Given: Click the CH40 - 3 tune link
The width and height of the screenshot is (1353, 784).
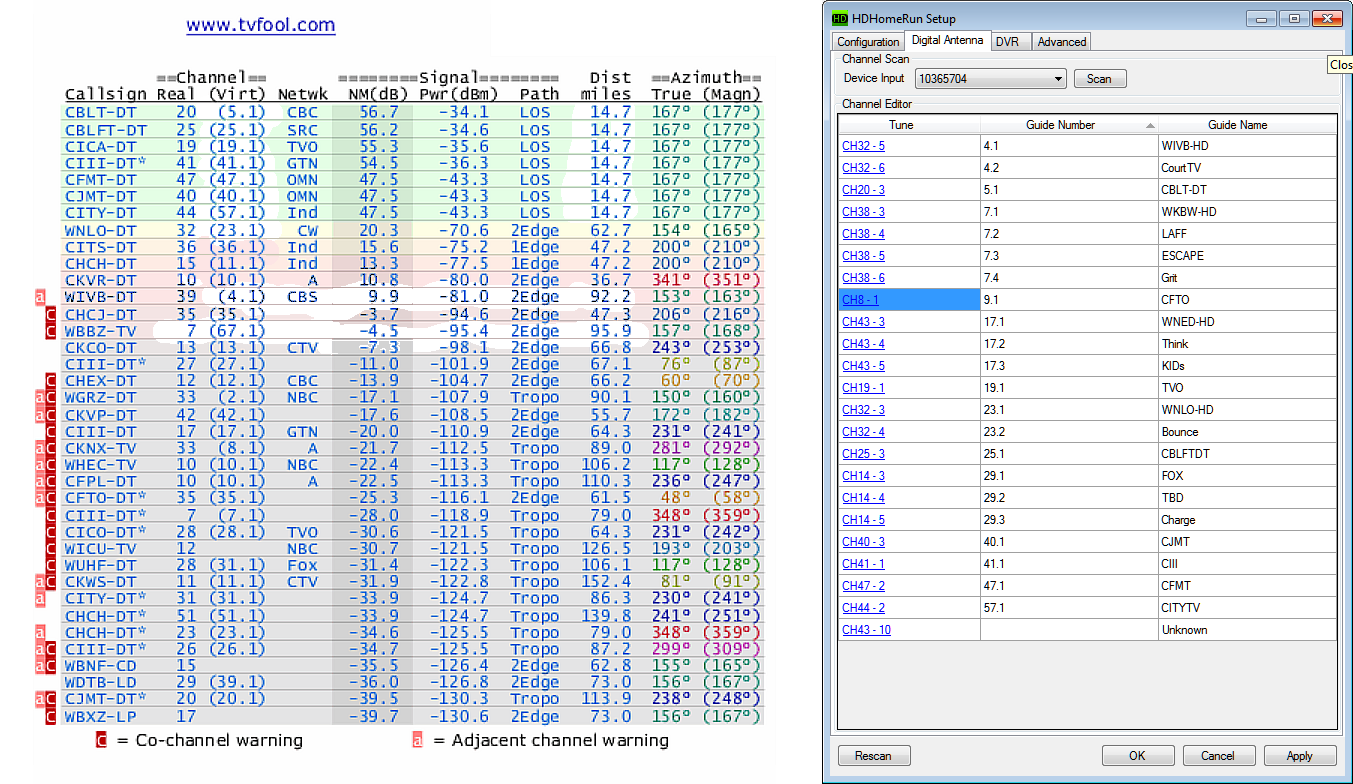Looking at the screenshot, I should coord(863,542).
